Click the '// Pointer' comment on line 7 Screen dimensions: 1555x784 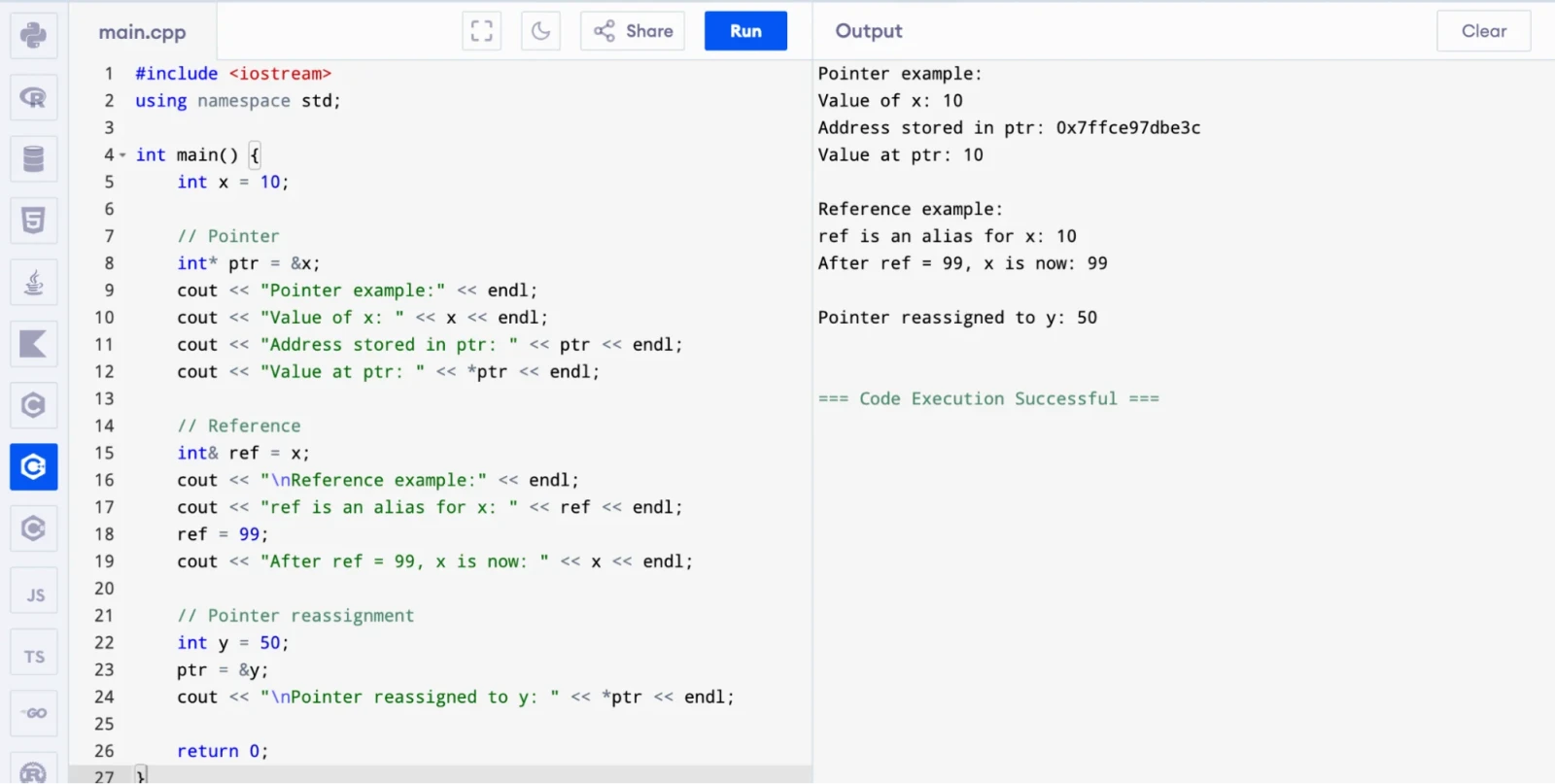click(x=228, y=236)
